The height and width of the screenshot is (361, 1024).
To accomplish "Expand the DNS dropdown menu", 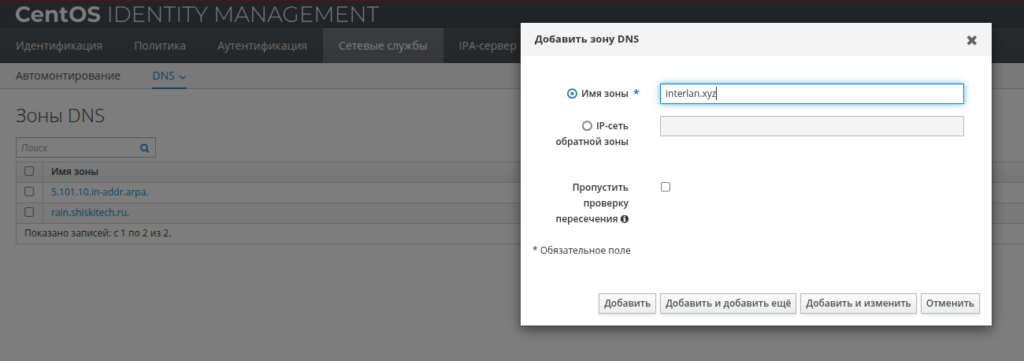I will coord(169,76).
